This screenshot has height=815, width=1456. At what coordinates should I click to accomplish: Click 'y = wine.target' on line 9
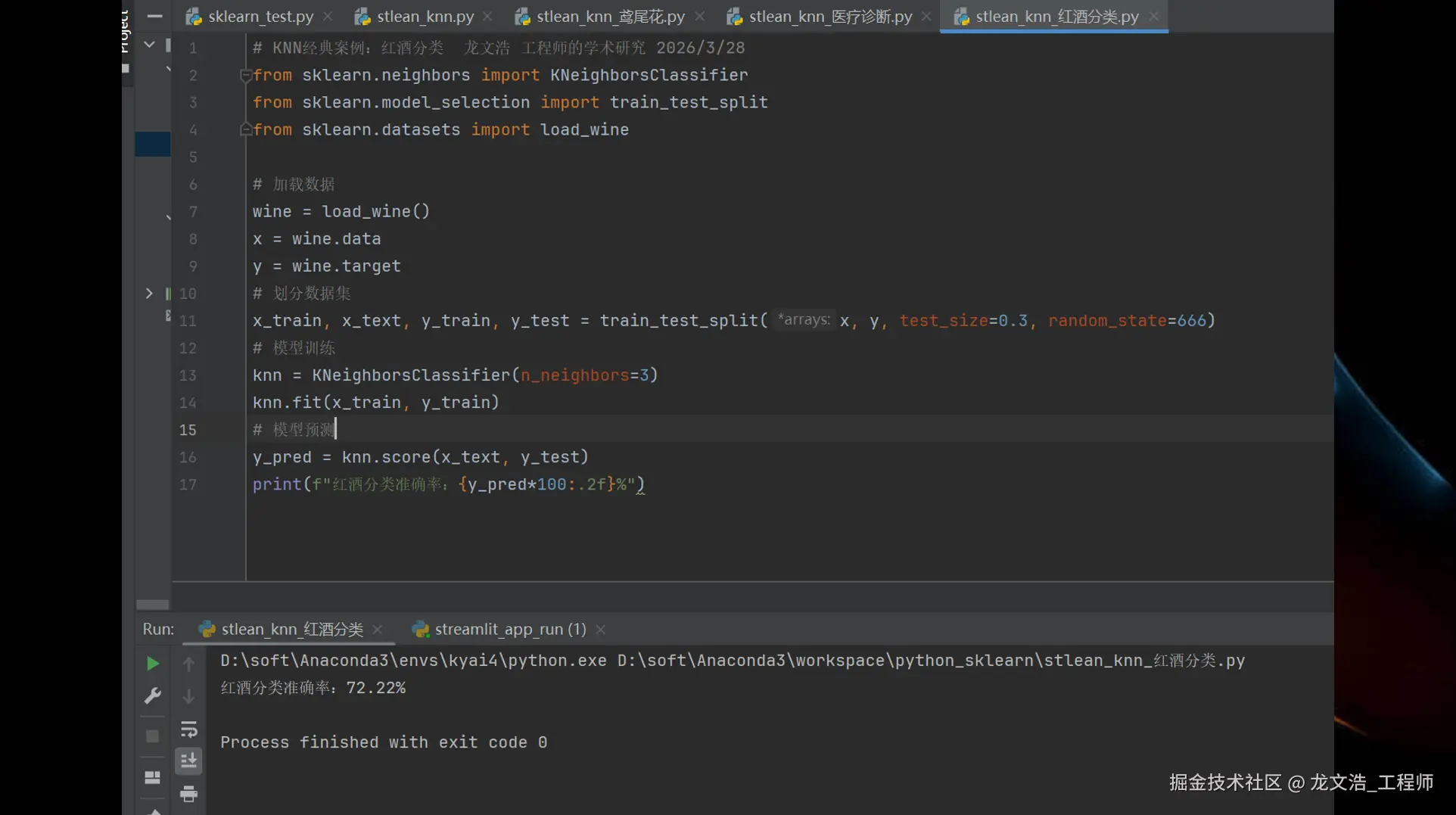pyautogui.click(x=327, y=266)
